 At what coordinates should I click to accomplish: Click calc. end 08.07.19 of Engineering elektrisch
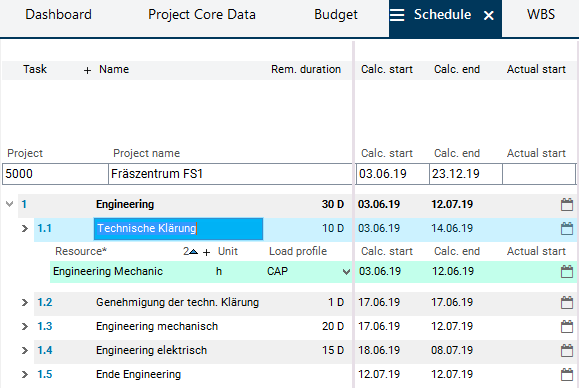point(452,350)
